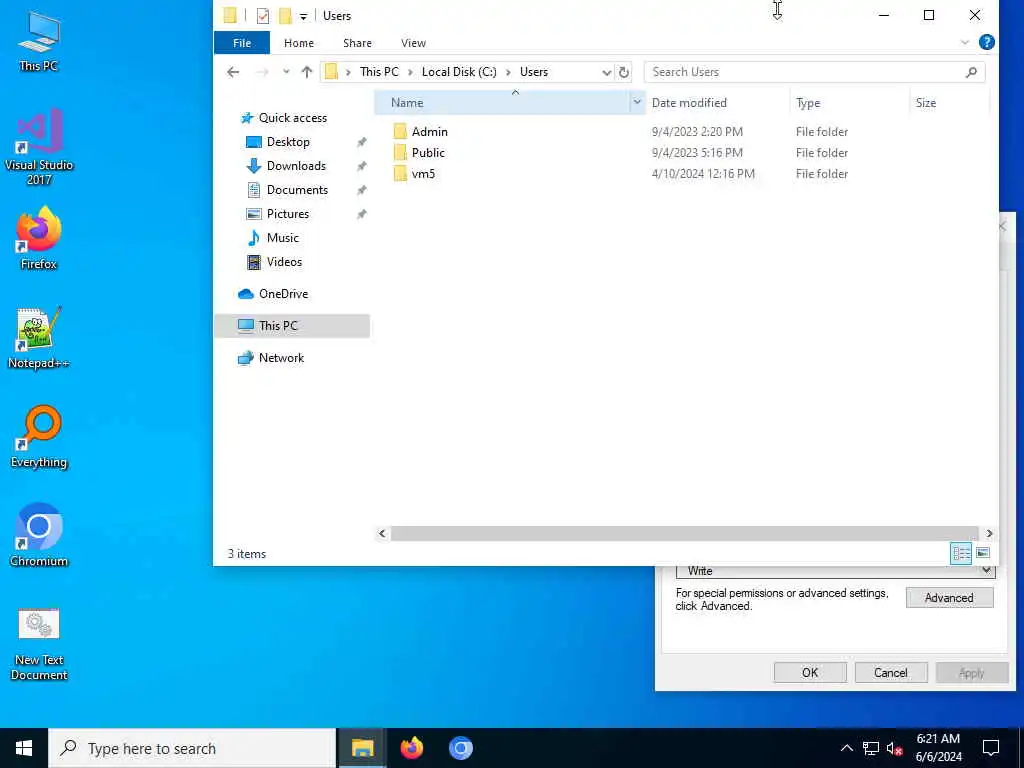Image resolution: width=1024 pixels, height=768 pixels.
Task: Select This PC desktop icon
Action: point(39,40)
